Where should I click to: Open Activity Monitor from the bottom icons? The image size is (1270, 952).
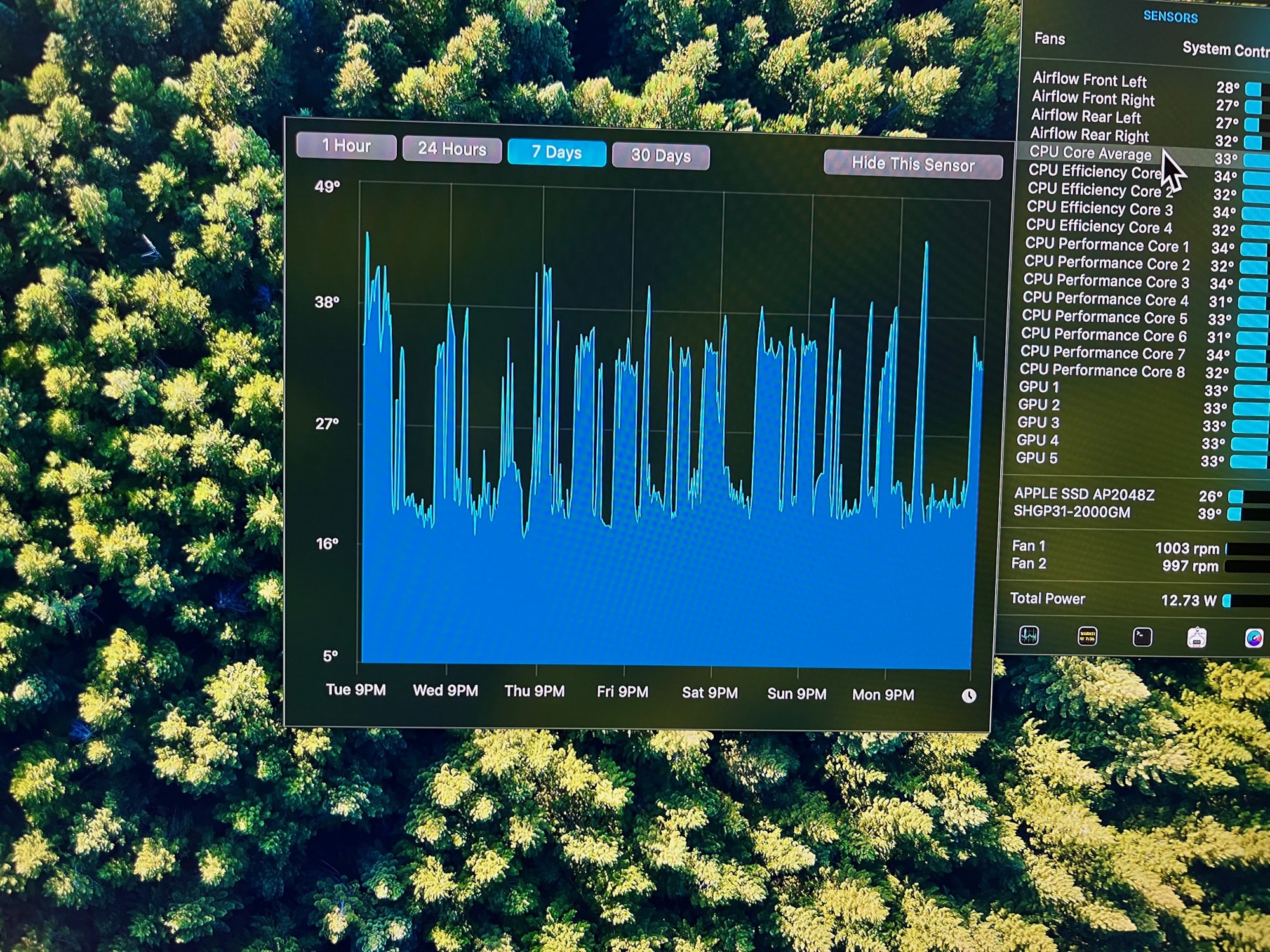(x=1029, y=635)
